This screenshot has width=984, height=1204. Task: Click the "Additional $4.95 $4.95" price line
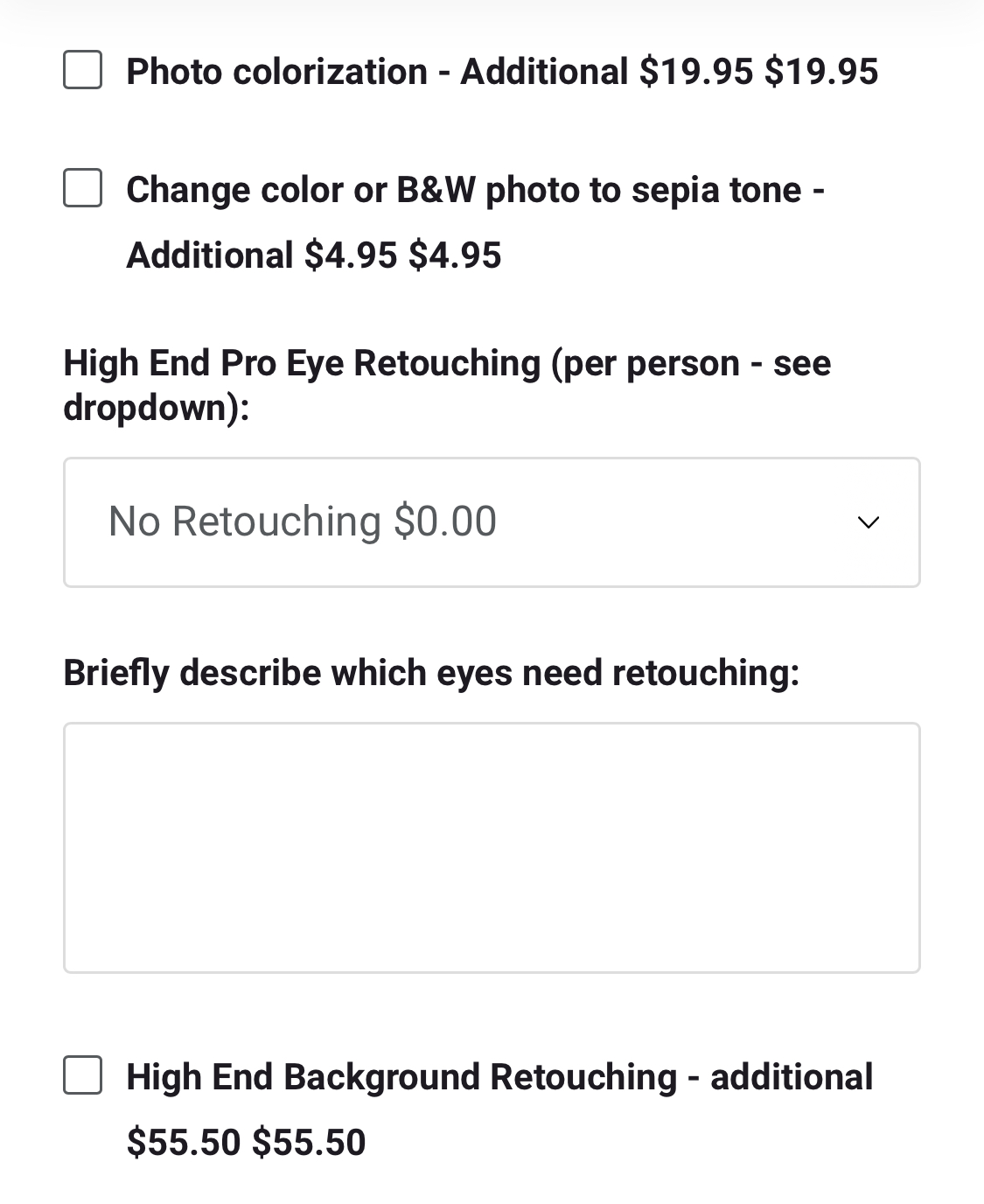pos(314,255)
